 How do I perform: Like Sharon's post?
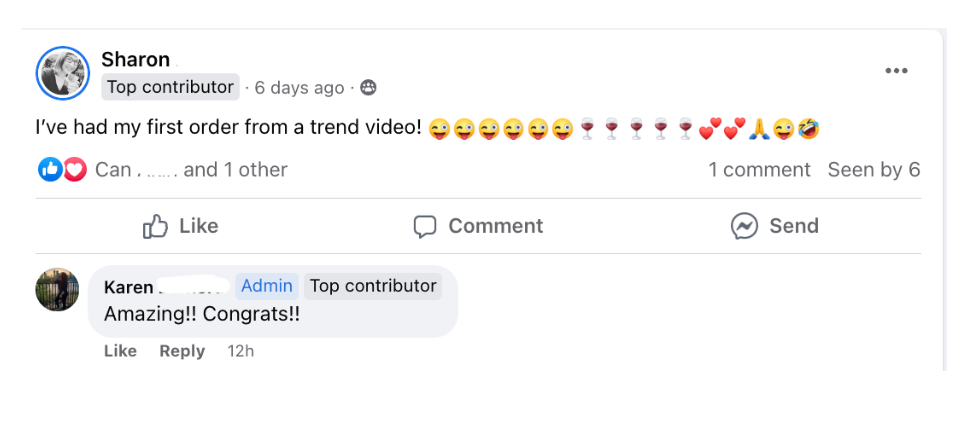181,227
